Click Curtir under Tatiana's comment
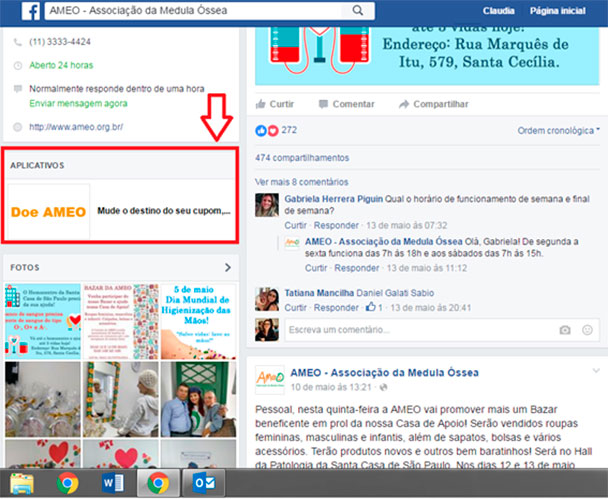 295,307
